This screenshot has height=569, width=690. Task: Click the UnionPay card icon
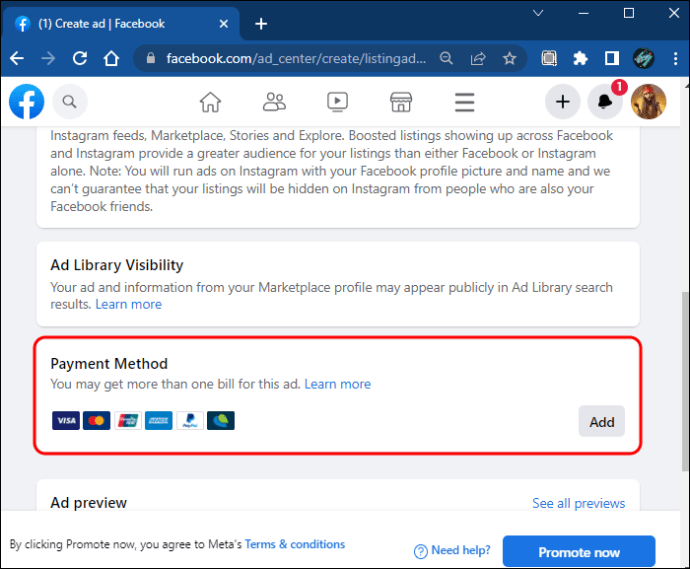pos(128,421)
